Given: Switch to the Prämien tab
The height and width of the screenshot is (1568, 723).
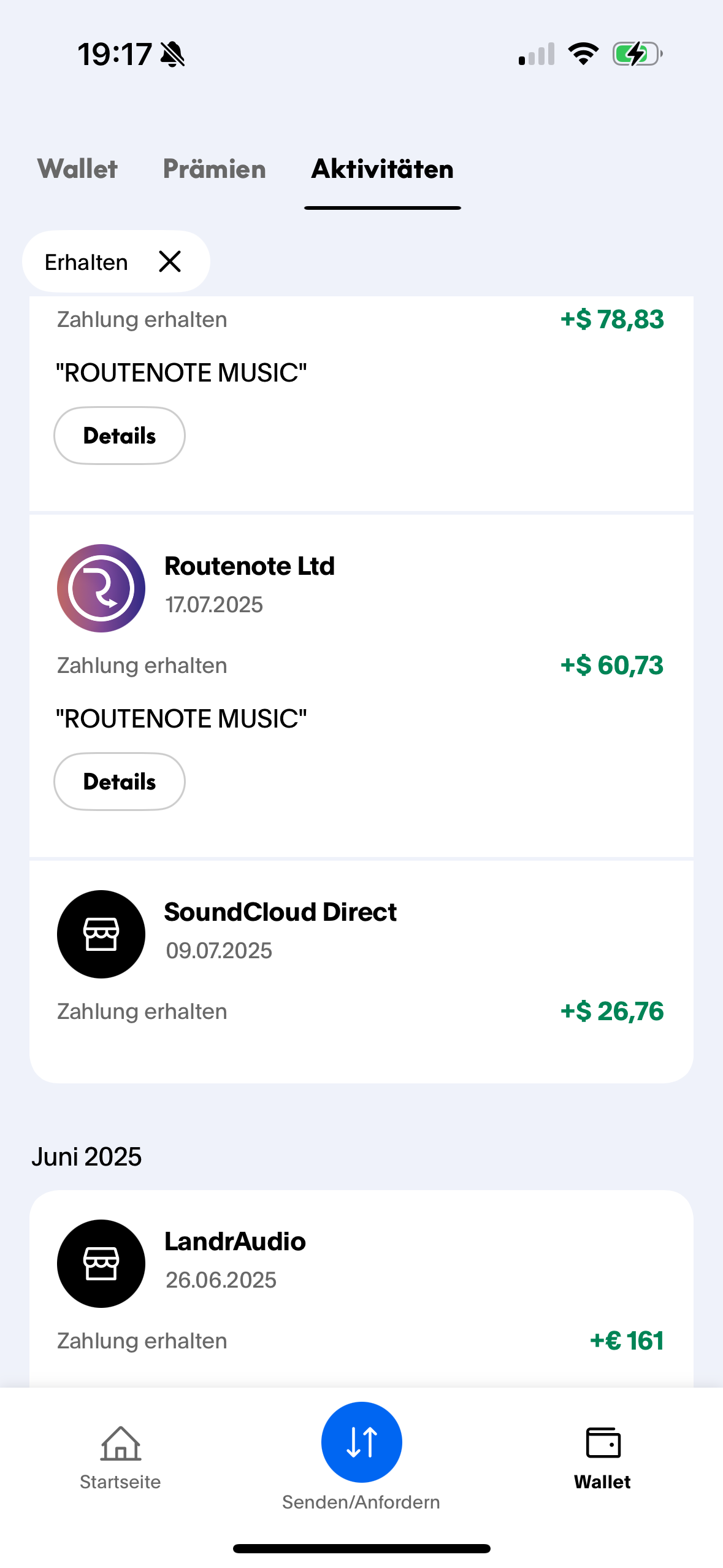Looking at the screenshot, I should (214, 169).
